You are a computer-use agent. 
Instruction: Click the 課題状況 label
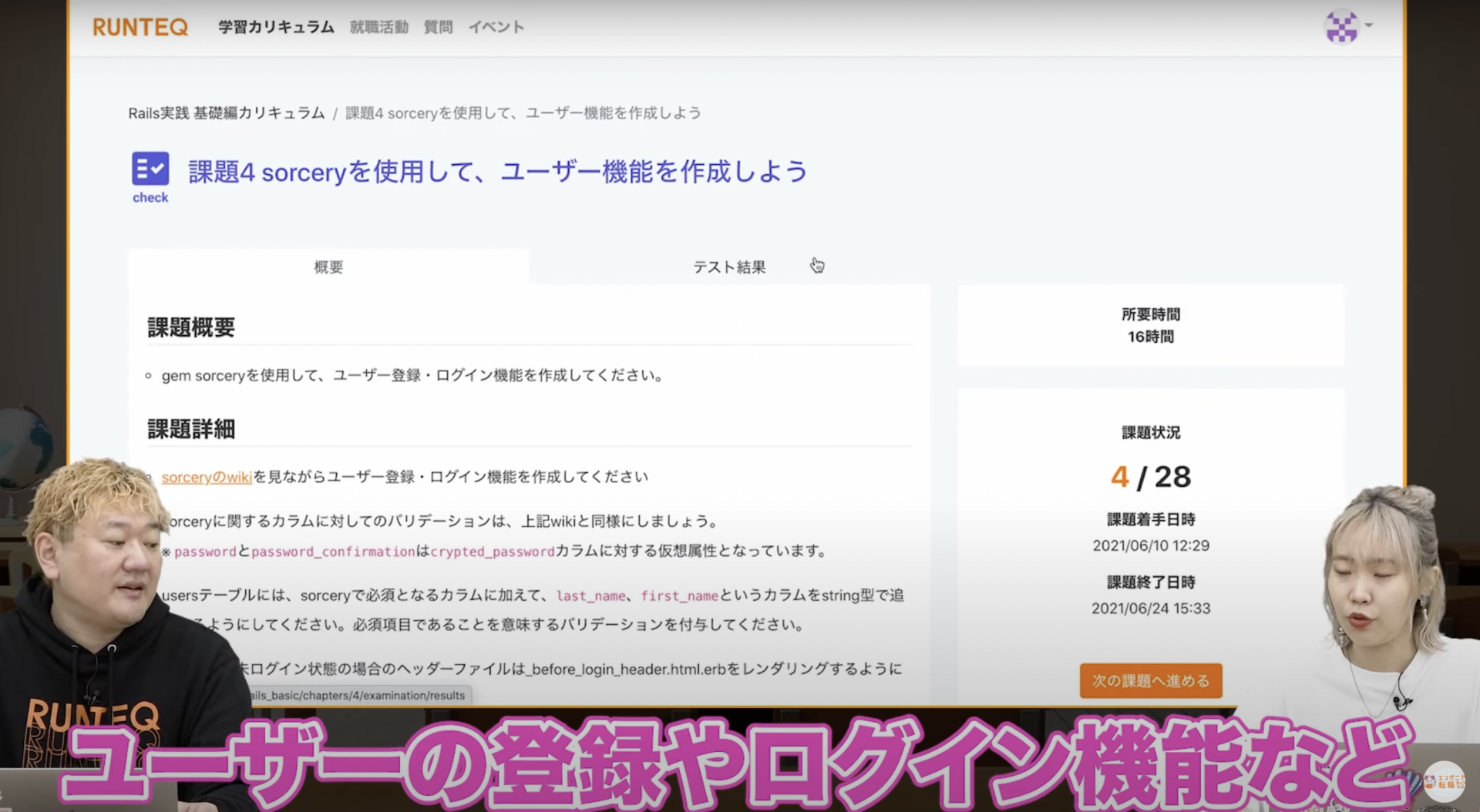pyautogui.click(x=1151, y=432)
